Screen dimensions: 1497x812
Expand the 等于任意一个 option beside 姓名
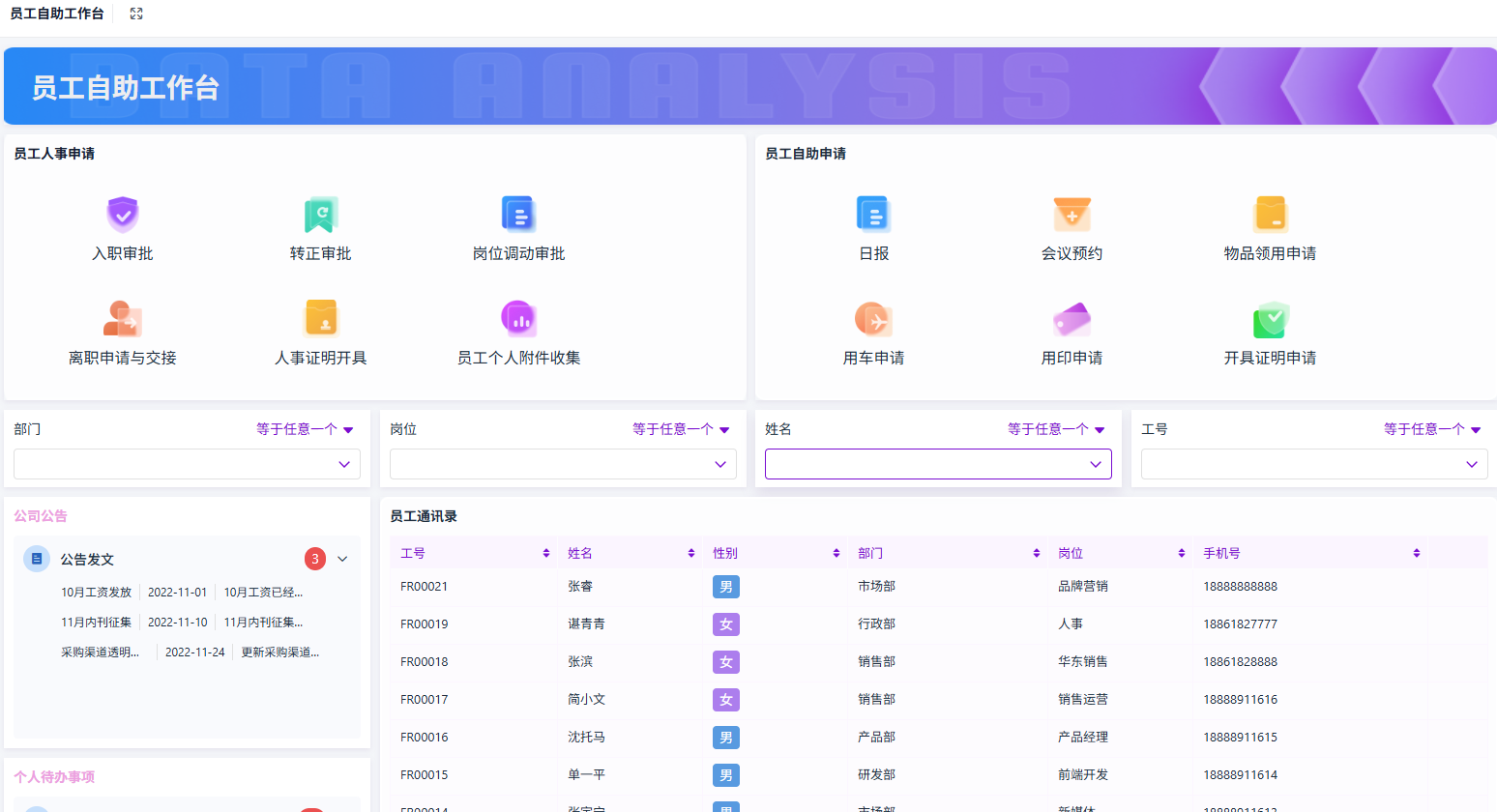pos(1057,429)
